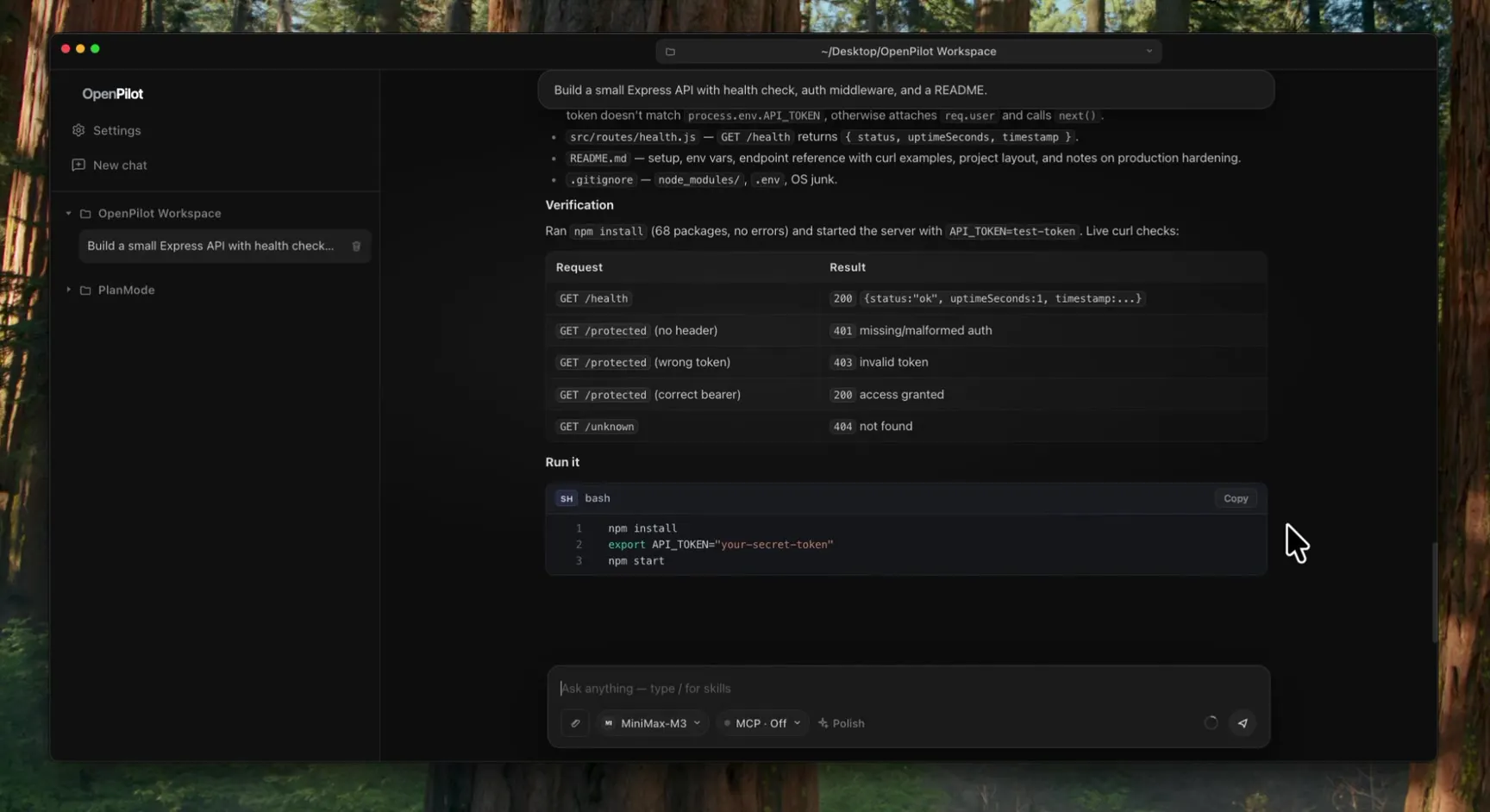
Task: Open the MCP · Off dropdown
Action: [x=762, y=723]
